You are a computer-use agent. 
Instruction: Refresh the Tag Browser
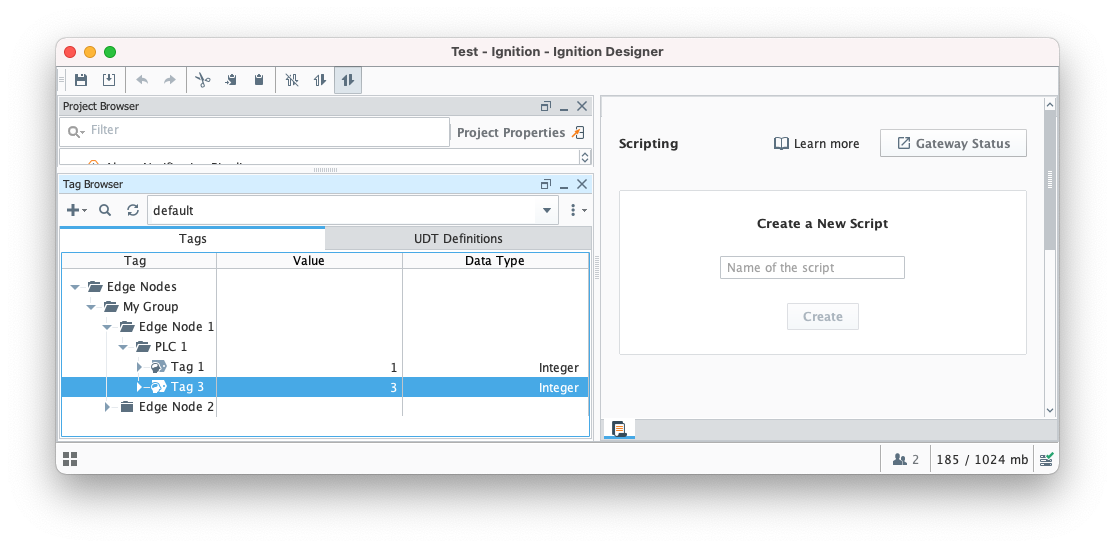point(133,210)
